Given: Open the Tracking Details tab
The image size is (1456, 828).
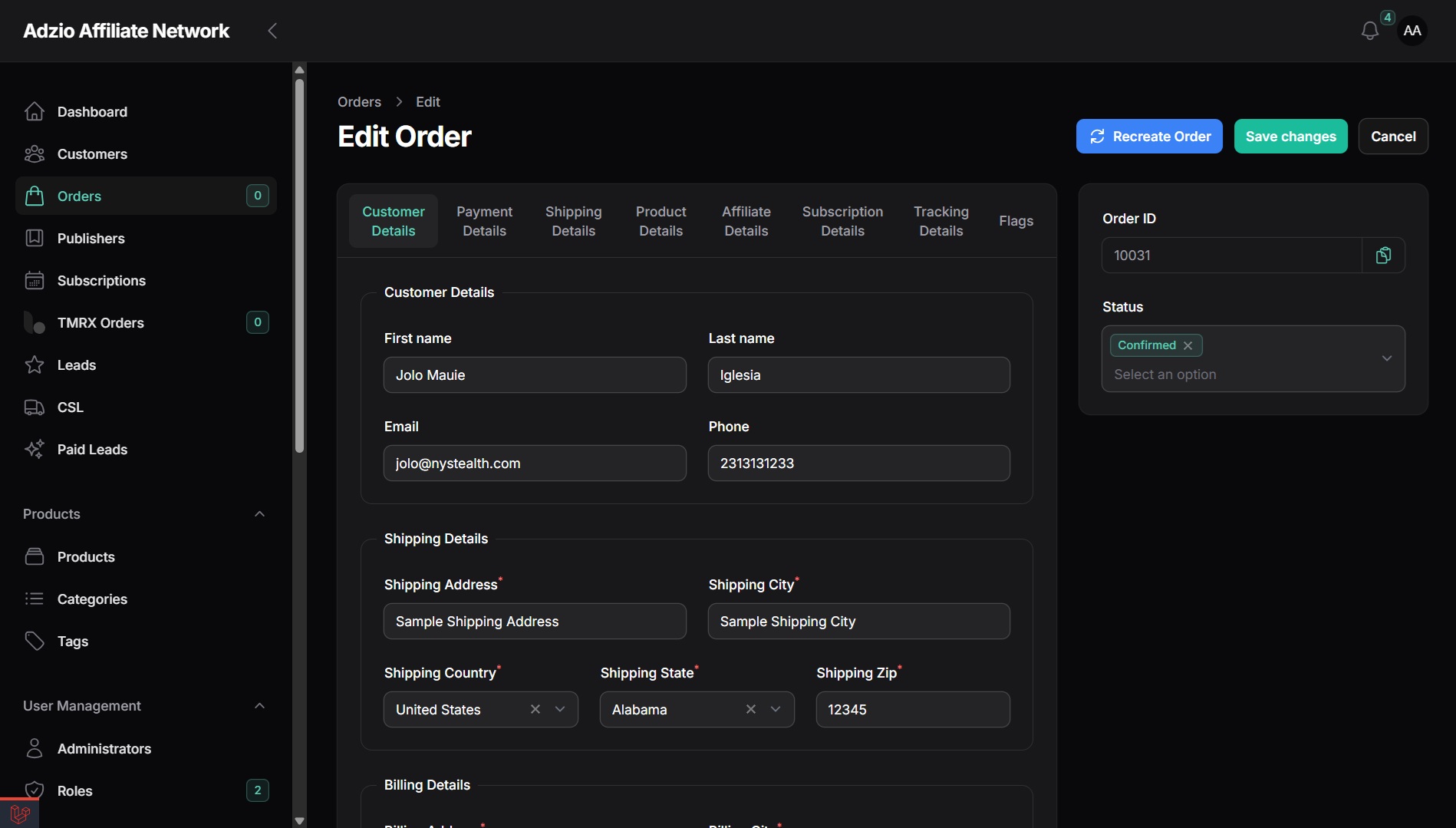Looking at the screenshot, I should [940, 221].
